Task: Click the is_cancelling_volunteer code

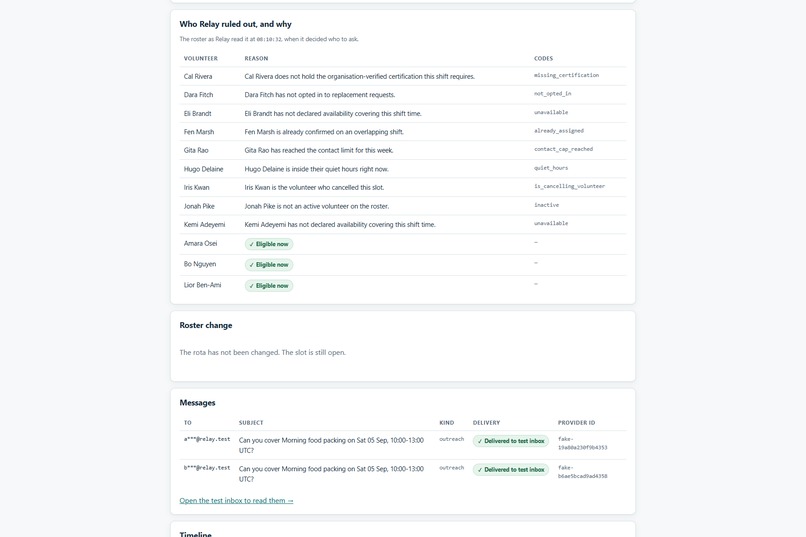Action: point(570,187)
